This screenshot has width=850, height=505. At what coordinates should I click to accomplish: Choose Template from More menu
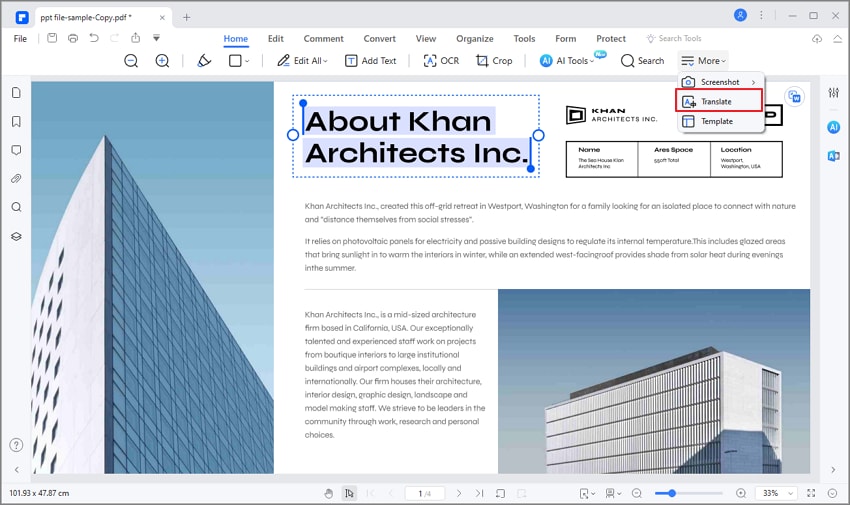point(720,121)
